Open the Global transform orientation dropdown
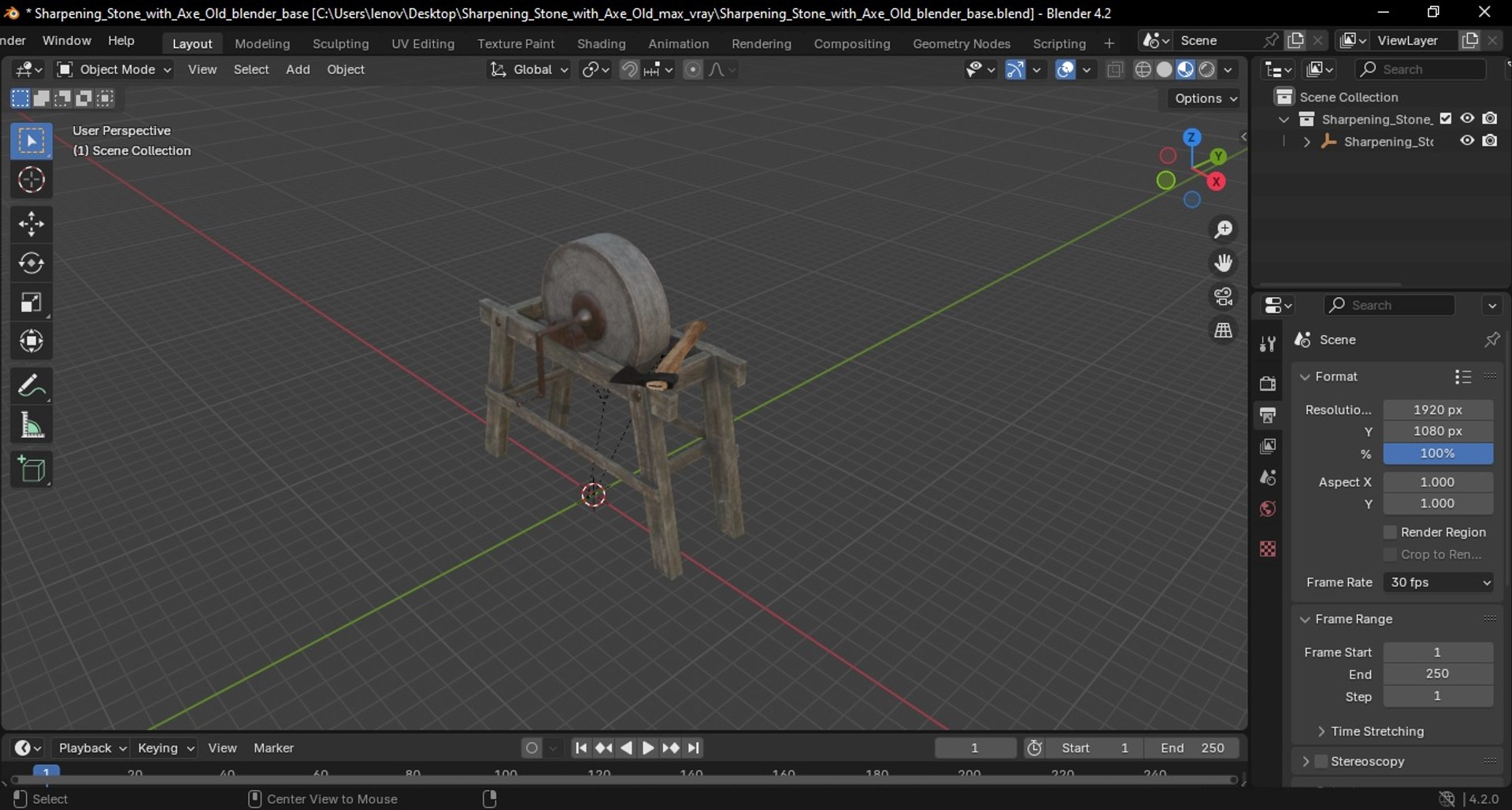 528,69
